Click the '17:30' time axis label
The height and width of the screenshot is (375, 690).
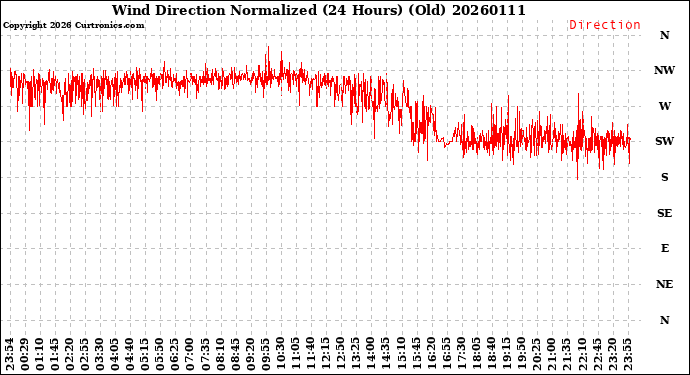point(461,354)
